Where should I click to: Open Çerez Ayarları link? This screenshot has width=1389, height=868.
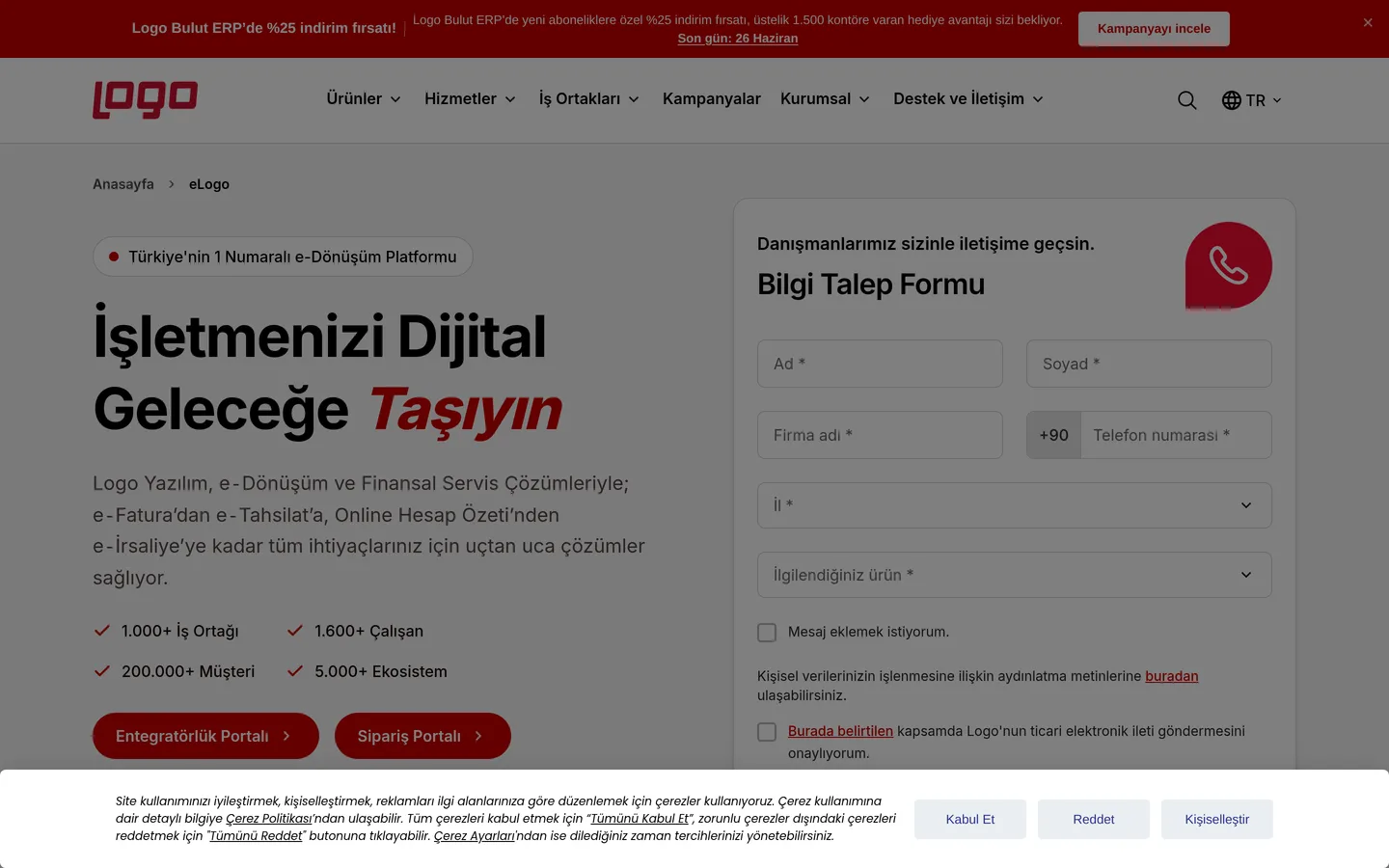pyautogui.click(x=474, y=836)
